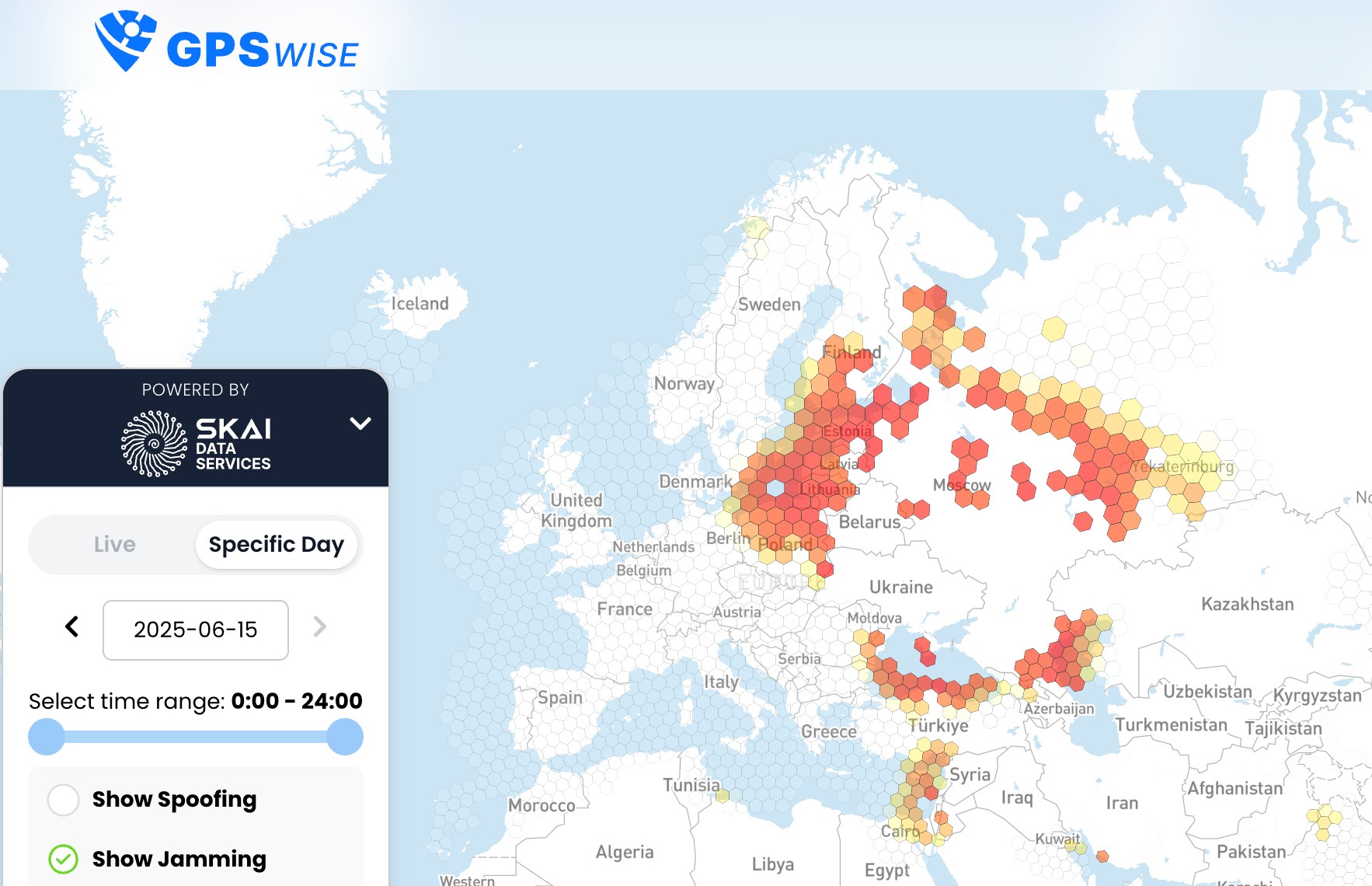Click the Show Jamming label

[x=178, y=859]
